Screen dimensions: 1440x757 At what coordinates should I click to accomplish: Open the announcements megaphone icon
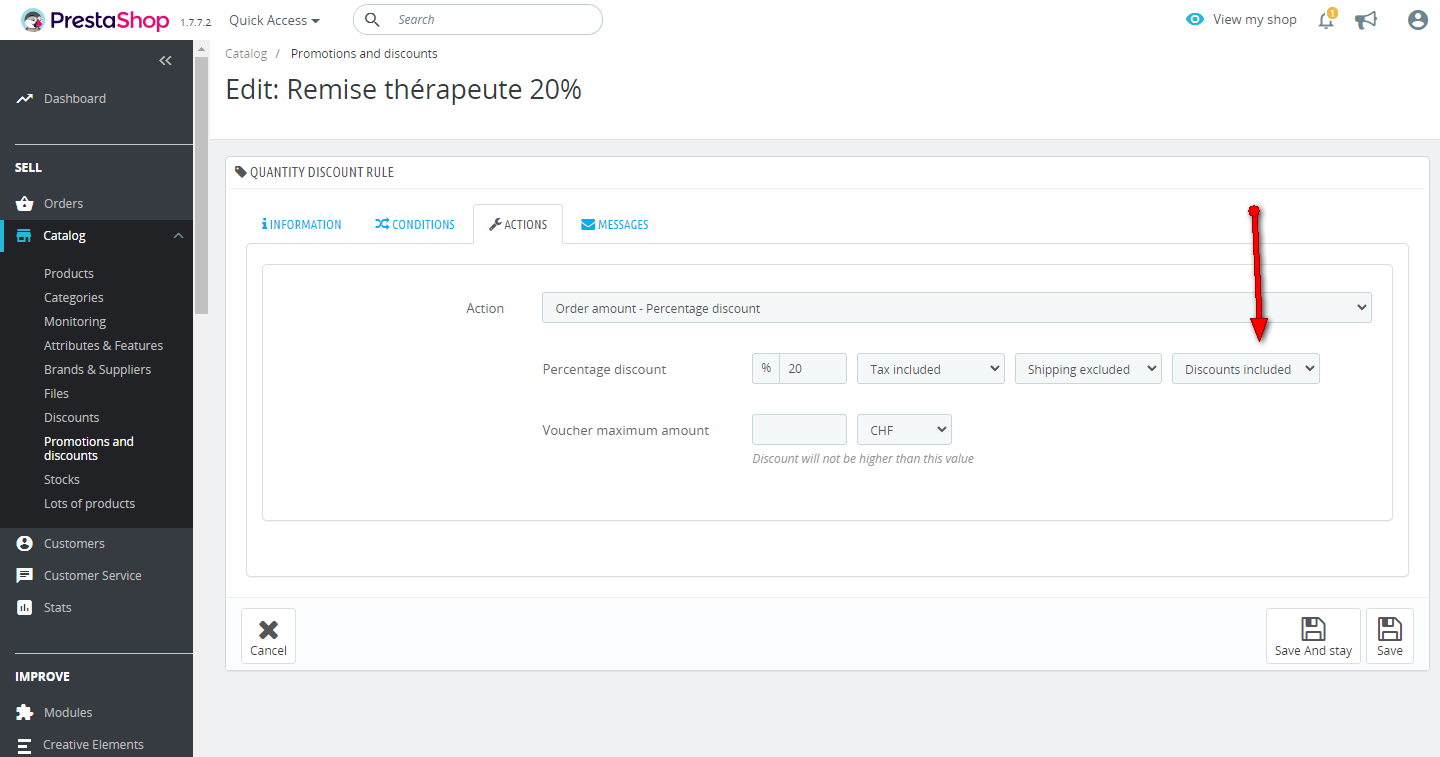[1366, 20]
